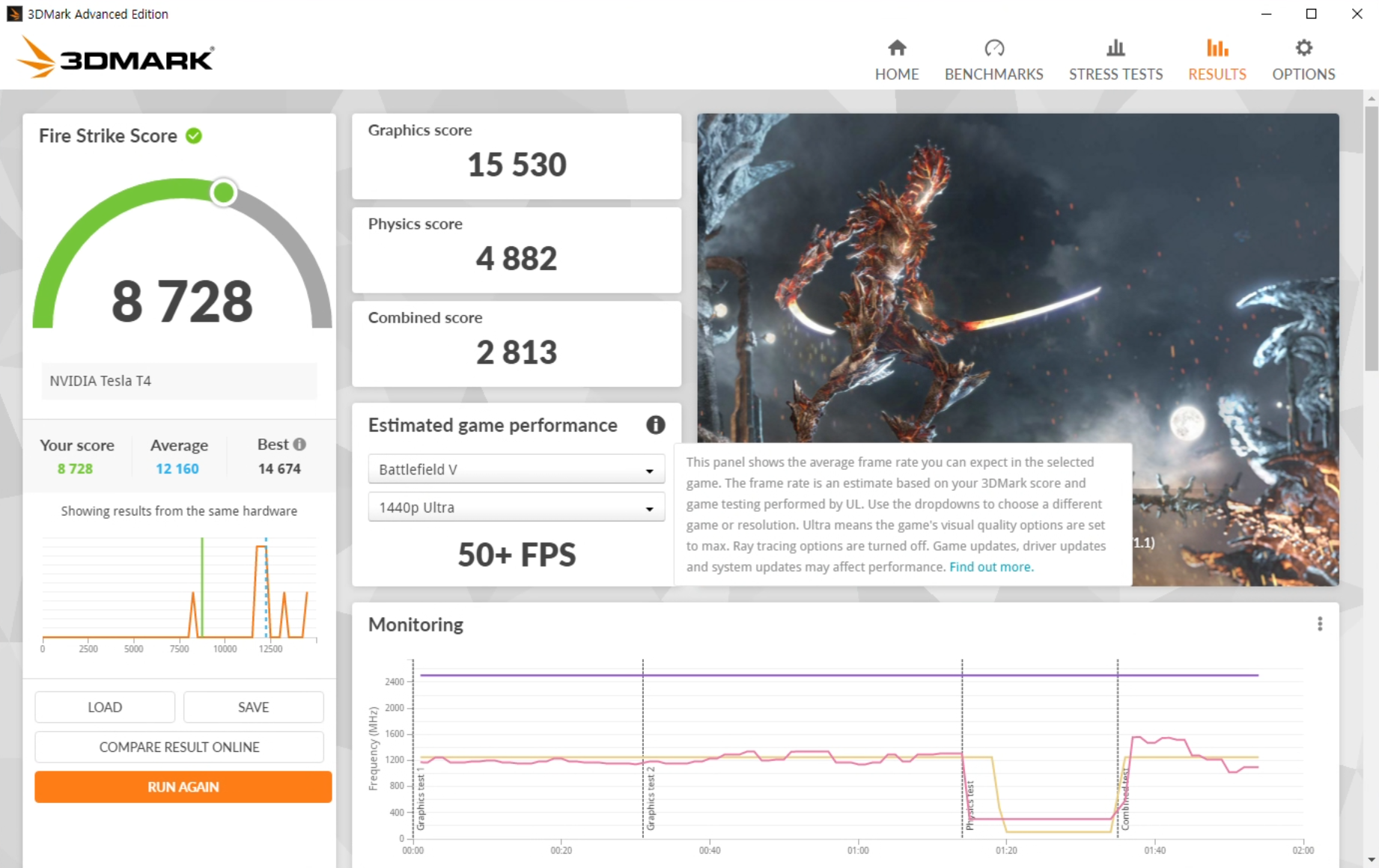Click the Physics test marker line

click(x=962, y=748)
